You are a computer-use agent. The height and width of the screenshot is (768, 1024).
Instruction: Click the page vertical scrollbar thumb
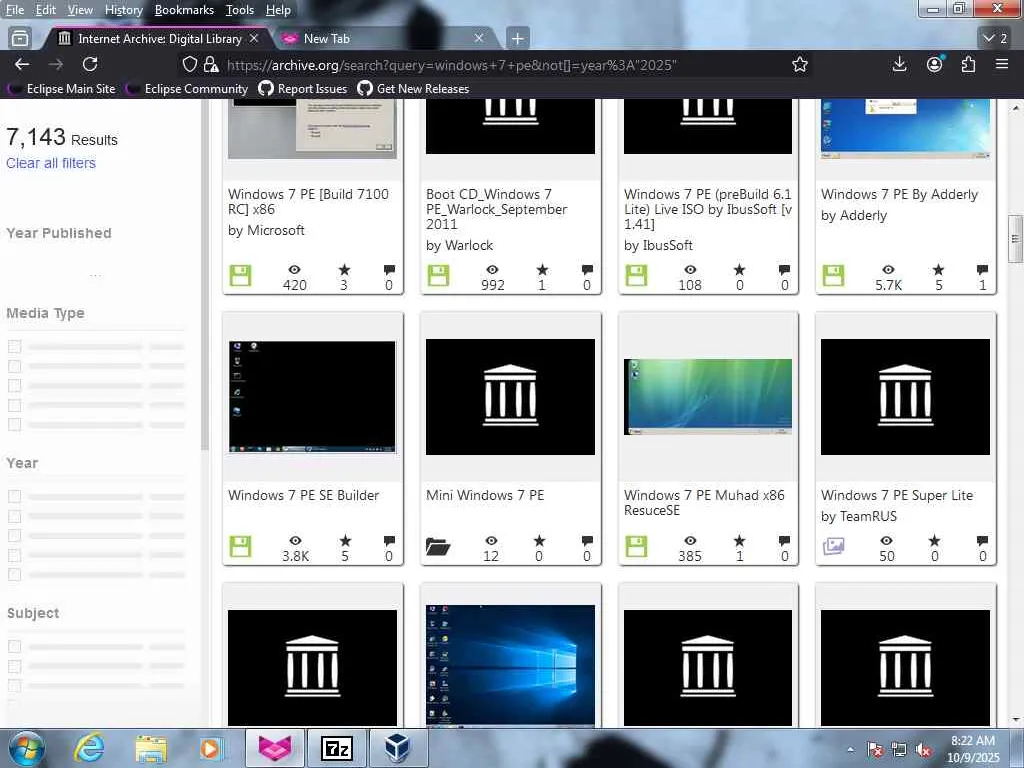coord(1015,238)
